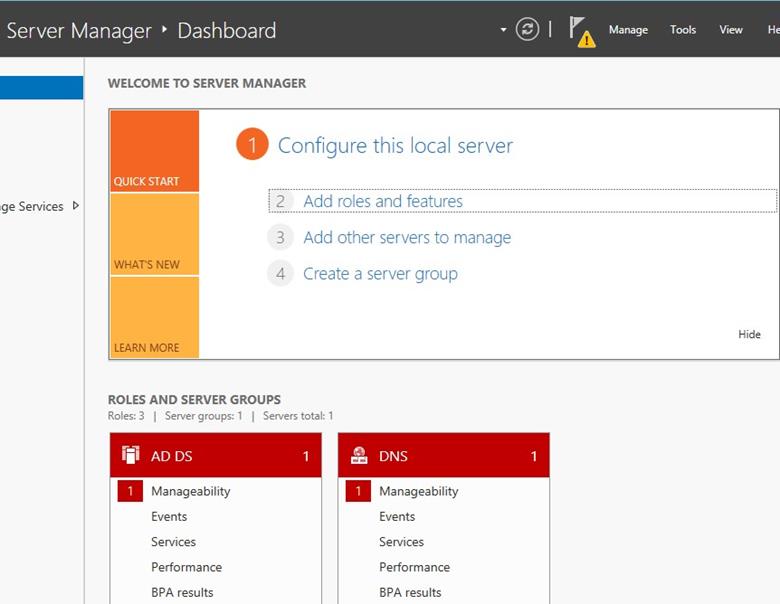Open Events under DNS

pos(397,516)
